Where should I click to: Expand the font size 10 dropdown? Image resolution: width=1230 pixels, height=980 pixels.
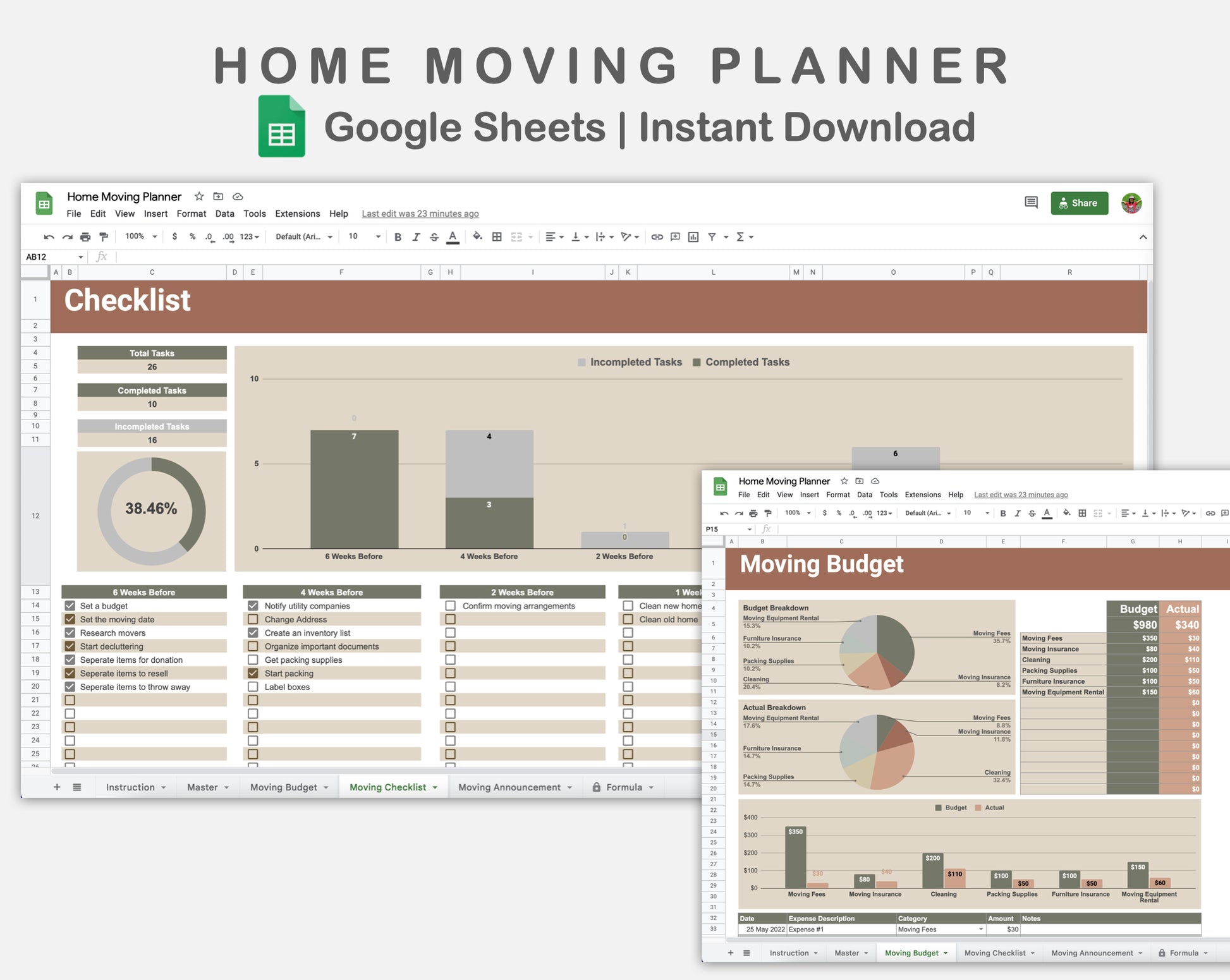coord(378,236)
